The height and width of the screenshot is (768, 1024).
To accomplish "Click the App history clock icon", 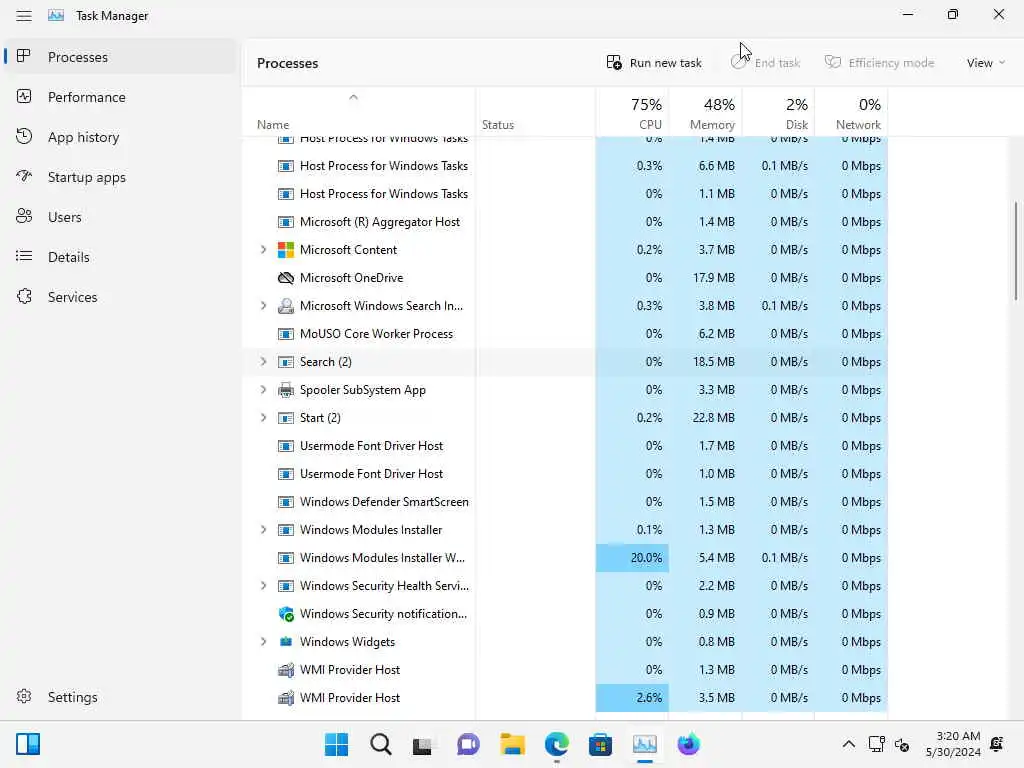I will (24, 136).
